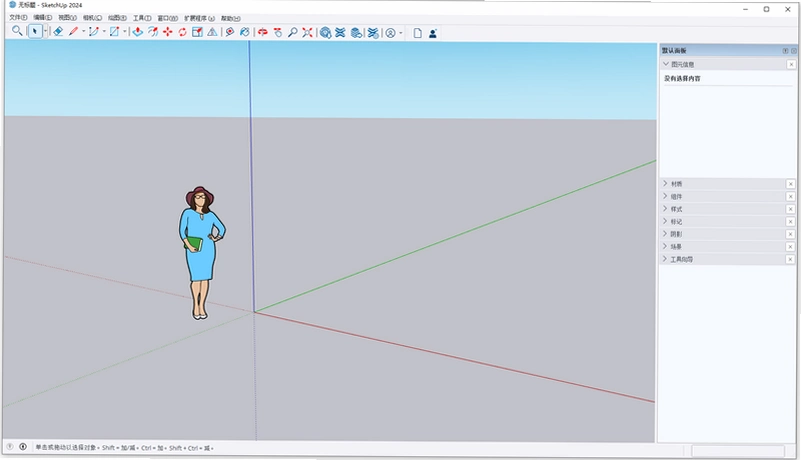Open the 工具 menu

142,18
